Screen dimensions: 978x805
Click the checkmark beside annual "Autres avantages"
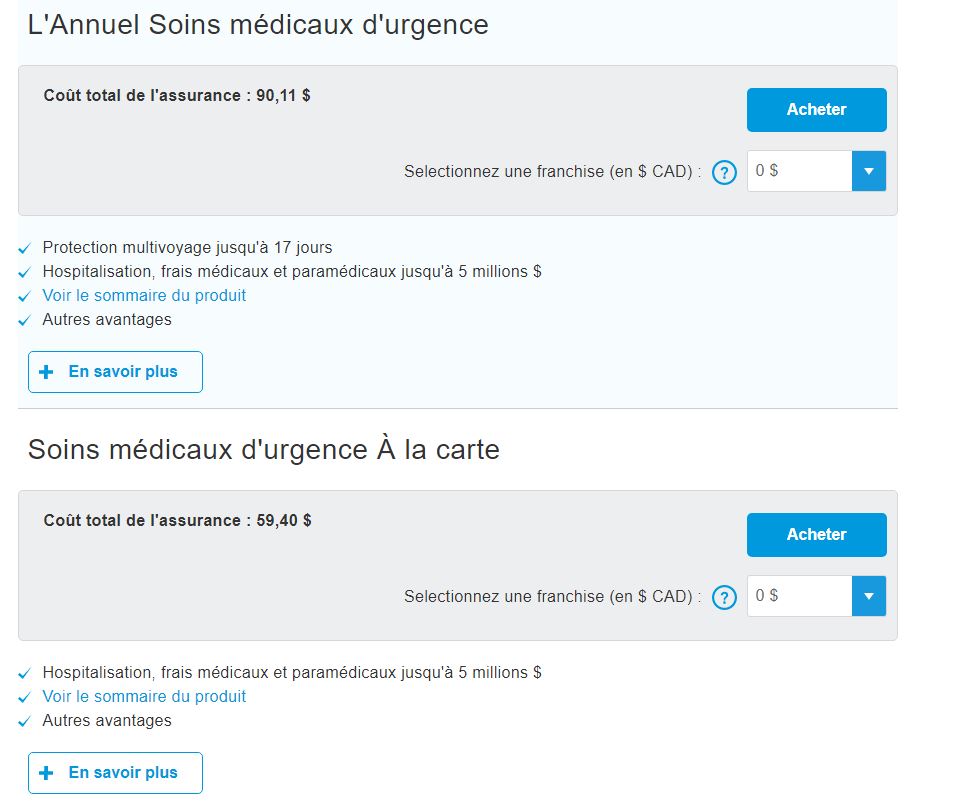[x=24, y=320]
